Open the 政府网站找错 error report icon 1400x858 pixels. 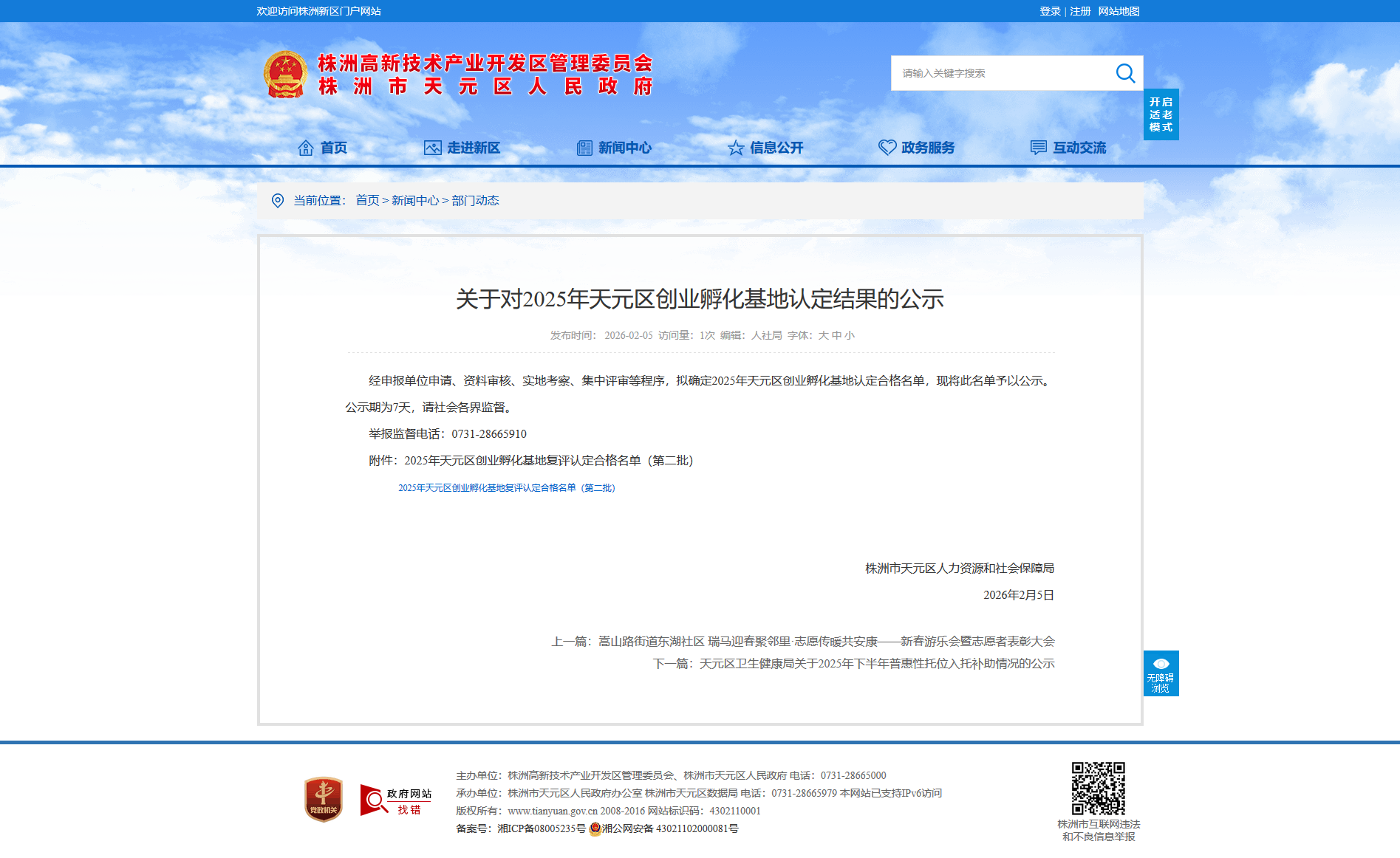(x=396, y=800)
